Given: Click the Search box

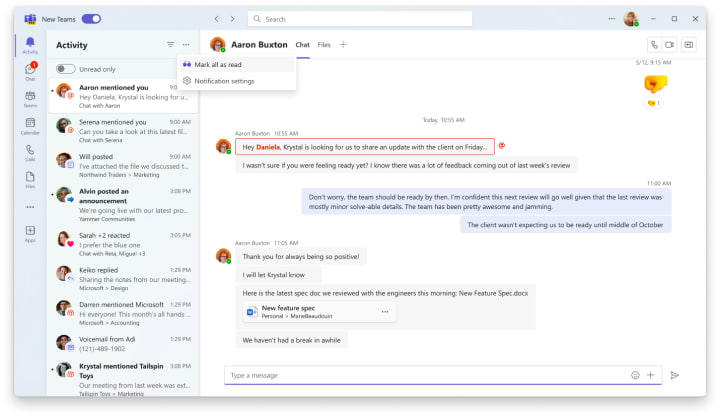Looking at the screenshot, I should tap(360, 19).
